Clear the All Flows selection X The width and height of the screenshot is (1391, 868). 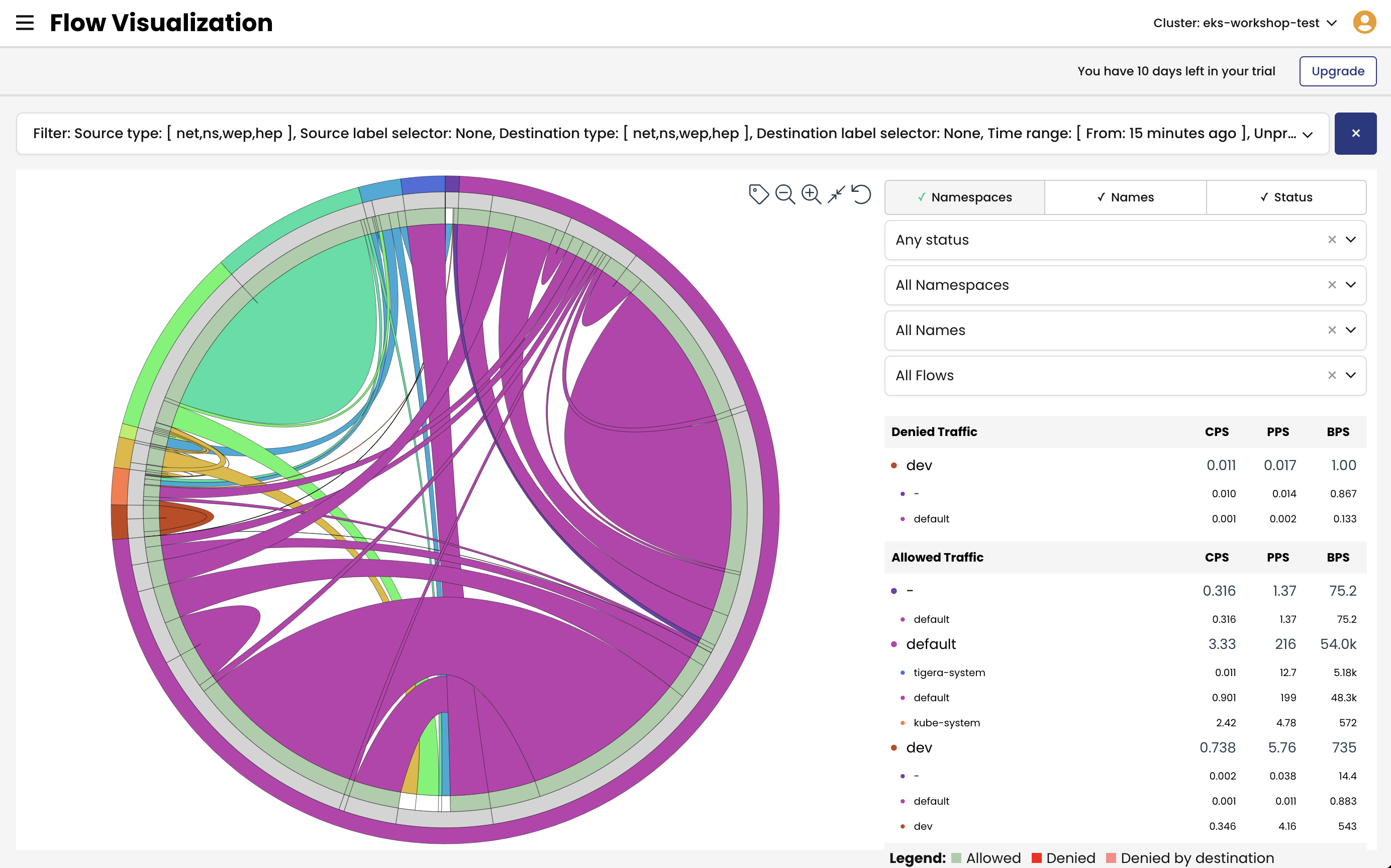(x=1332, y=375)
